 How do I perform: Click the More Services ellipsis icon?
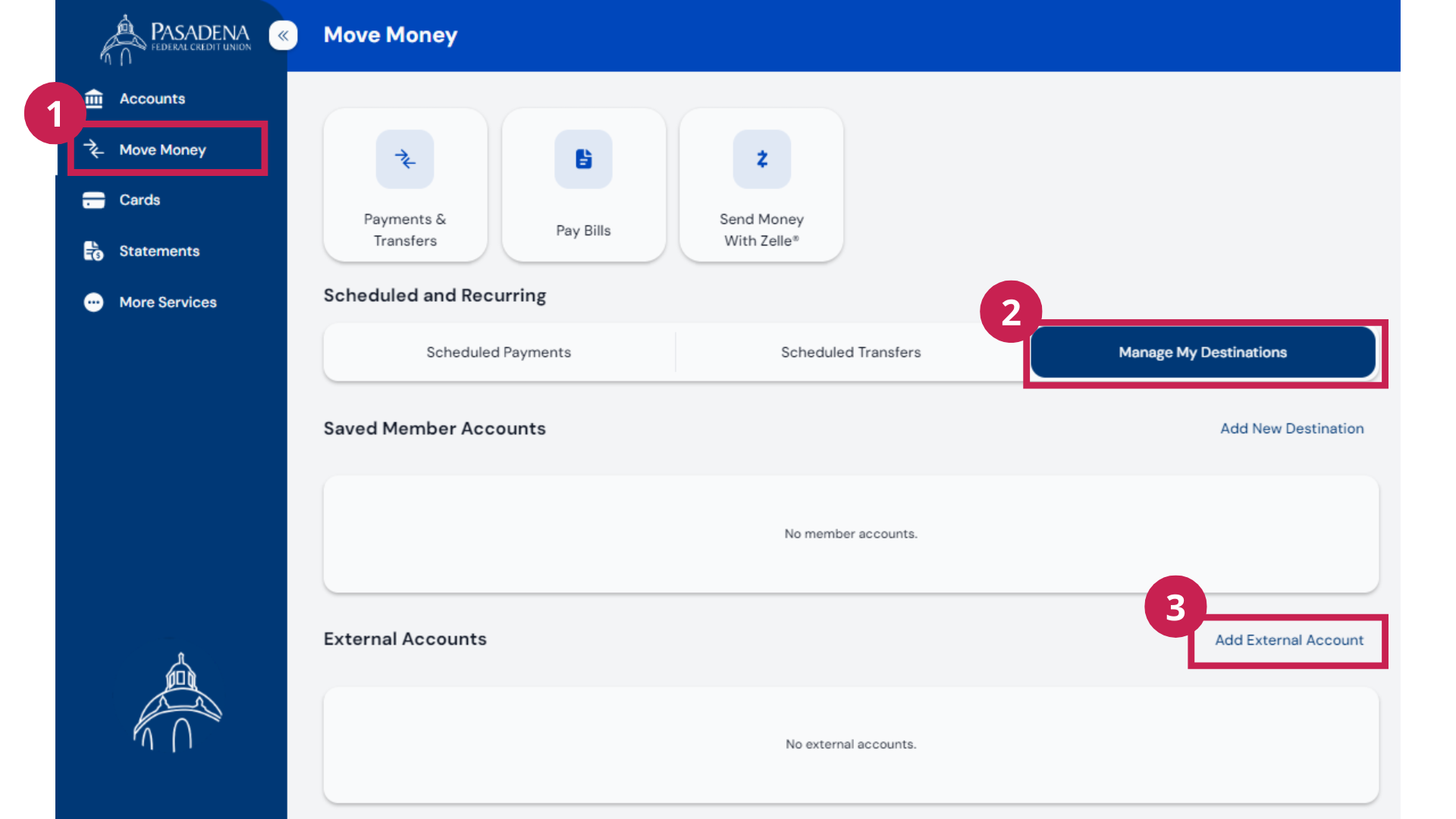coord(94,302)
